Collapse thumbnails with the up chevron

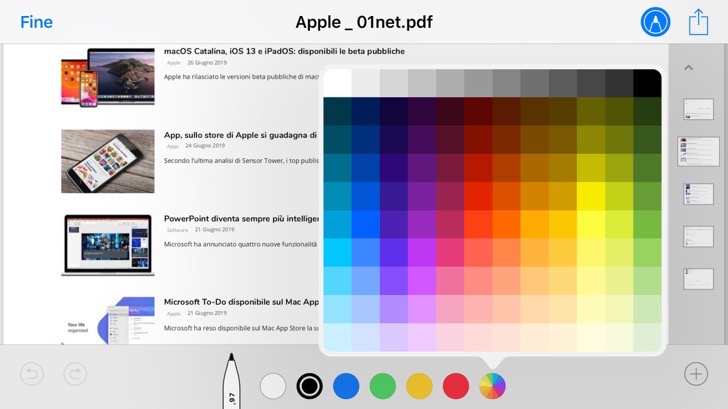click(x=689, y=68)
